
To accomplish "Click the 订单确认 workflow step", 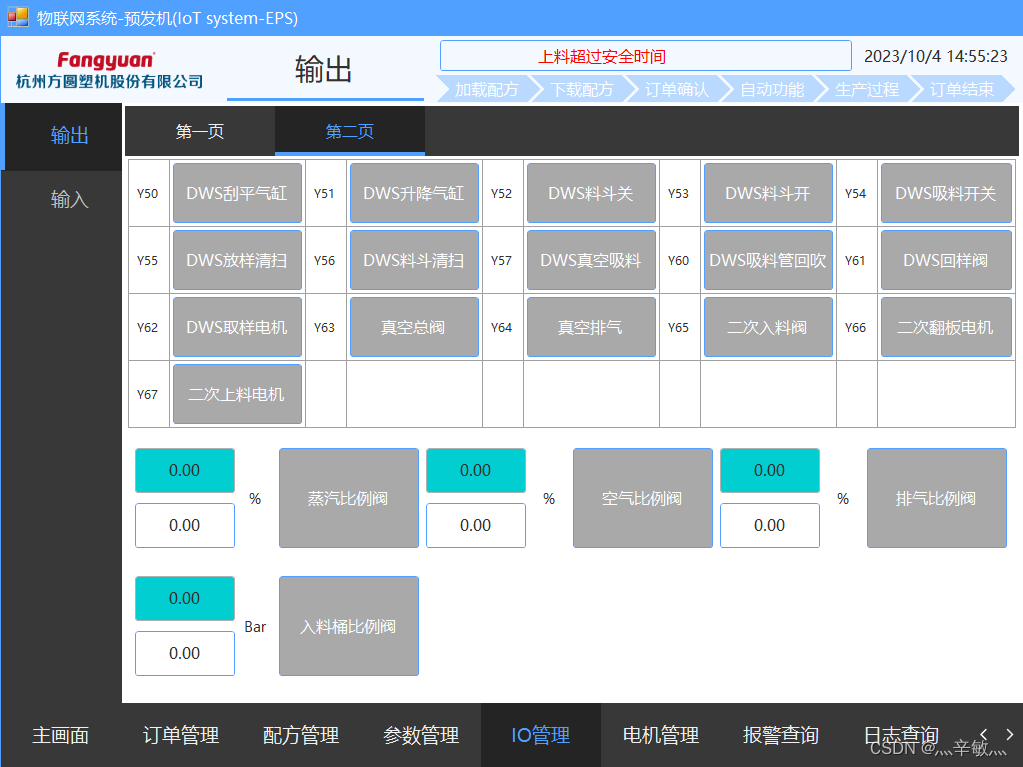I will pos(677,89).
